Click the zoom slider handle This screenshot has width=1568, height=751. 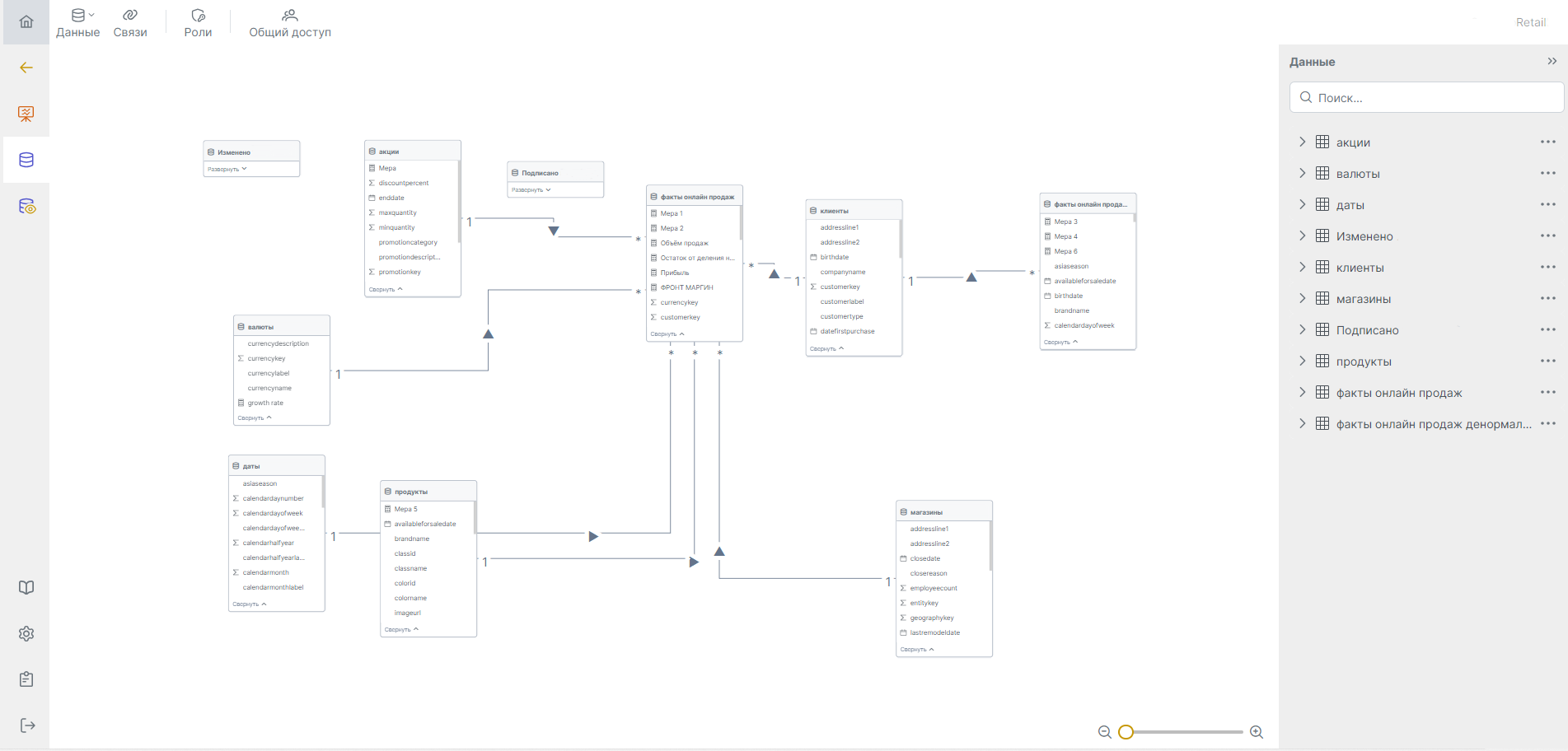tap(1126, 731)
